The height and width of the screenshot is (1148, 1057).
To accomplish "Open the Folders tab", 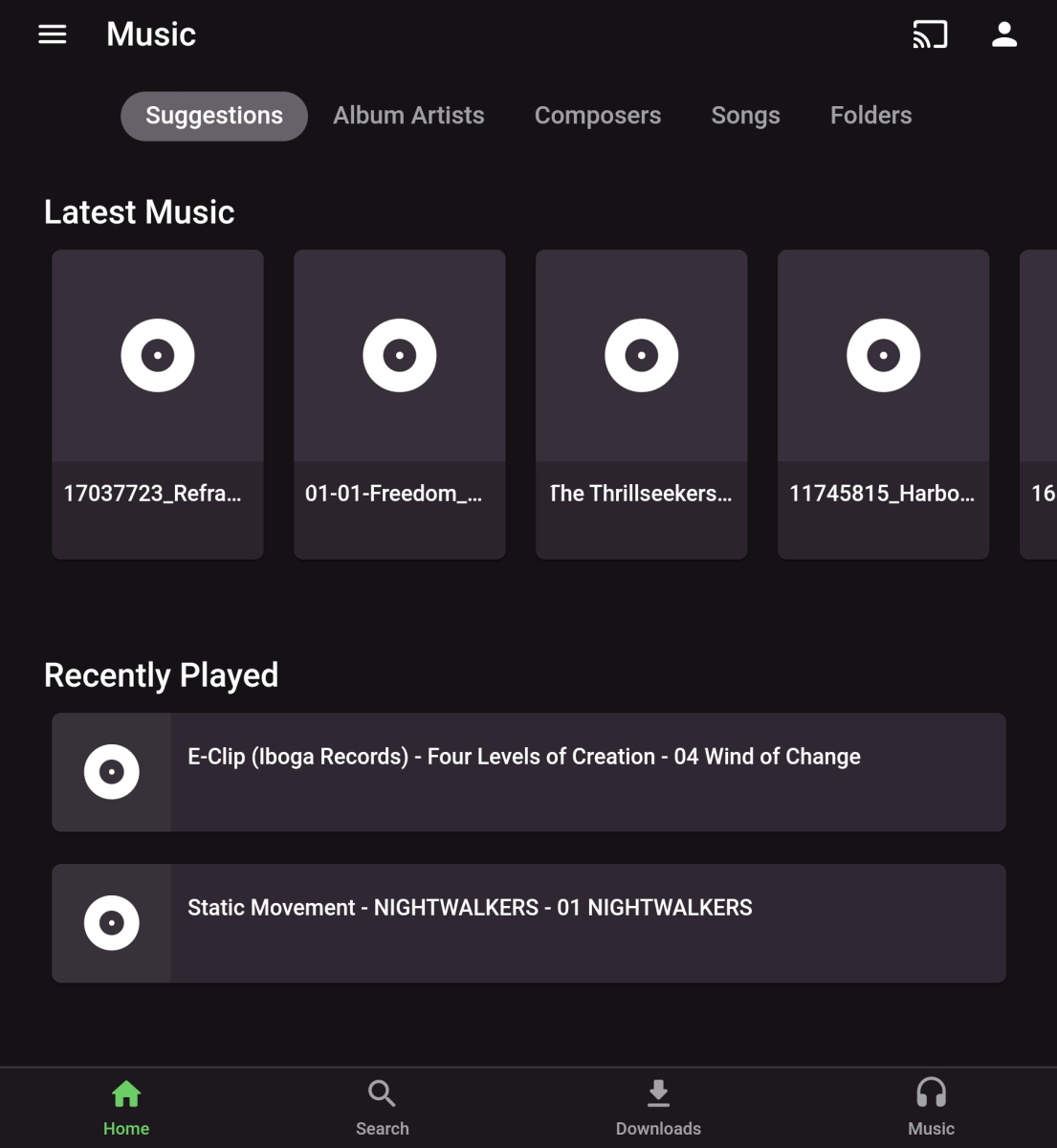I will (870, 116).
